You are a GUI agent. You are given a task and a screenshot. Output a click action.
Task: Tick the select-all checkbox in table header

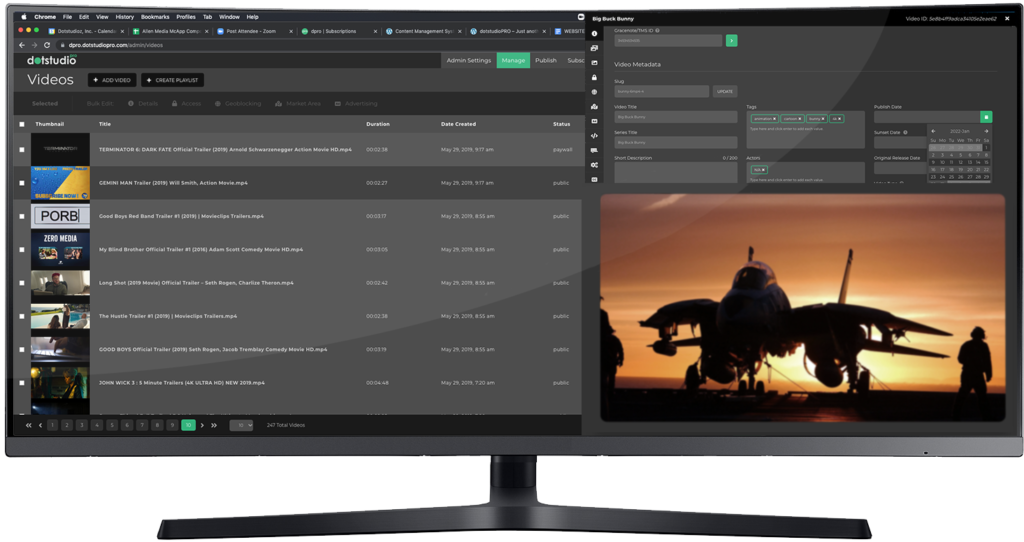click(22, 124)
